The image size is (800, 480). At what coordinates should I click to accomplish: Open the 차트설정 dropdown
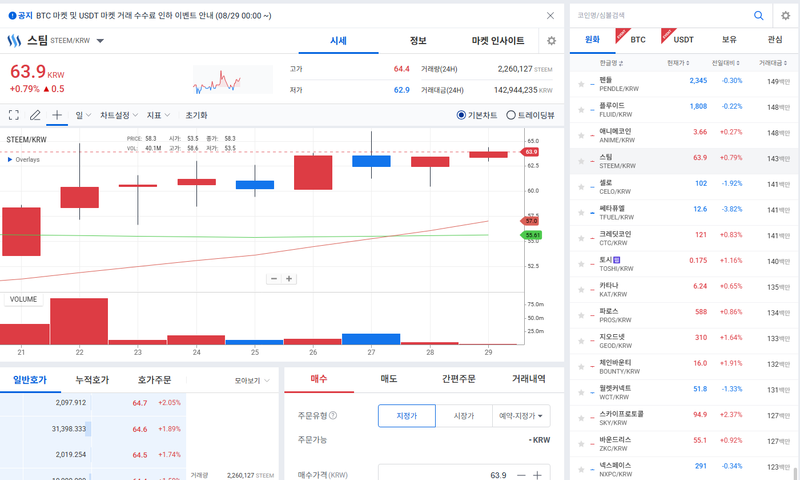(x=119, y=115)
